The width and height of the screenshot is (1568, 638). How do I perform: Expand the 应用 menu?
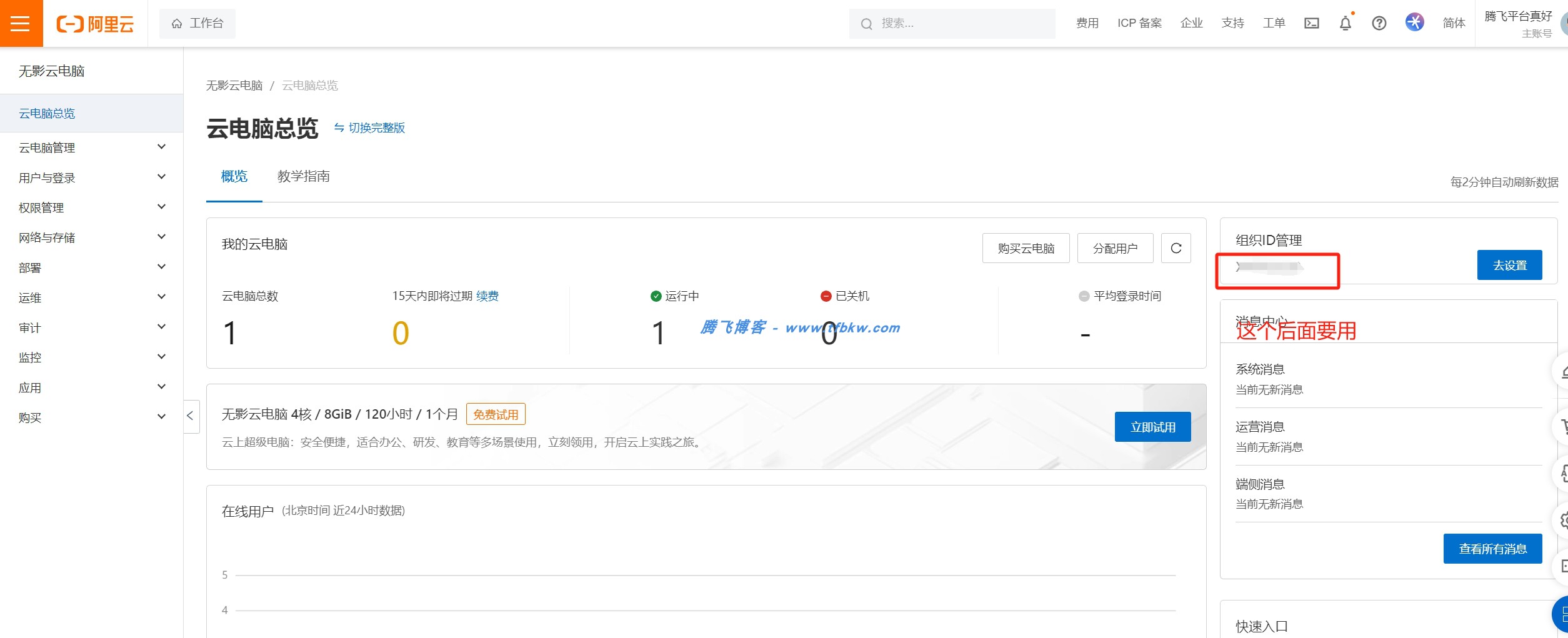pyautogui.click(x=92, y=387)
